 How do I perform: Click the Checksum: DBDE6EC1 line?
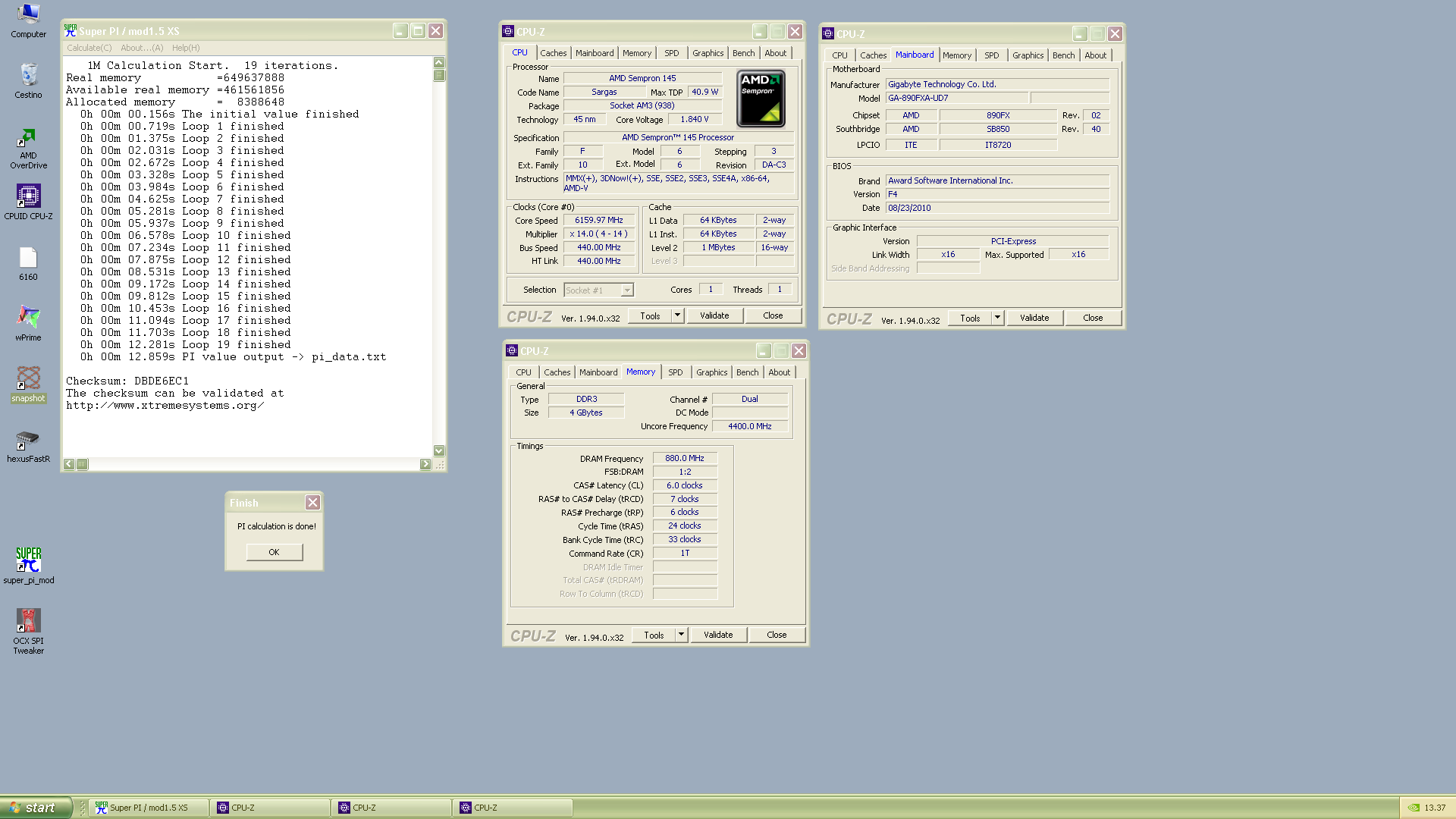pos(127,381)
